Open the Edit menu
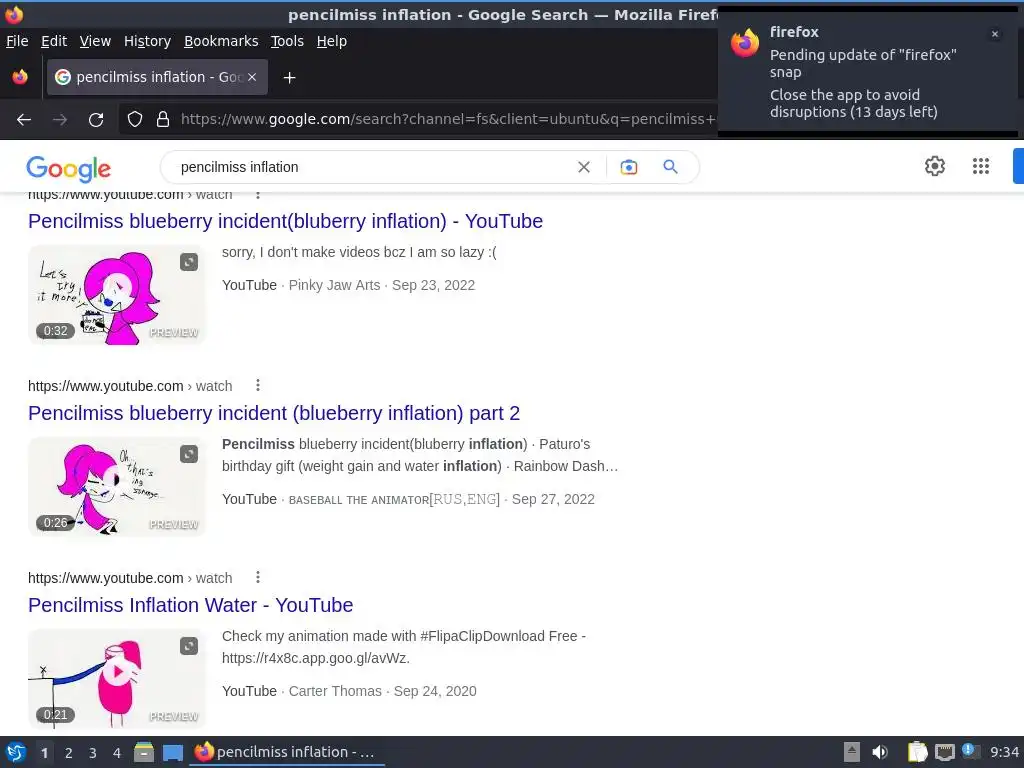This screenshot has height=768, width=1024. coord(54,41)
